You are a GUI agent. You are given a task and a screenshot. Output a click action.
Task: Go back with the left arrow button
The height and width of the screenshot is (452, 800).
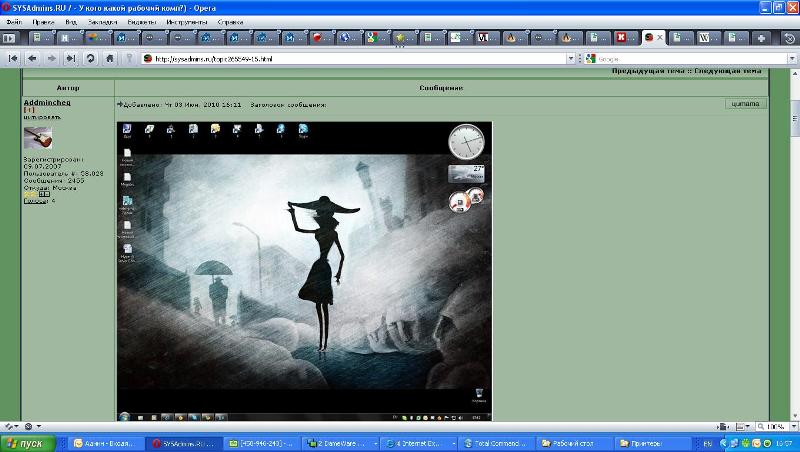point(32,59)
